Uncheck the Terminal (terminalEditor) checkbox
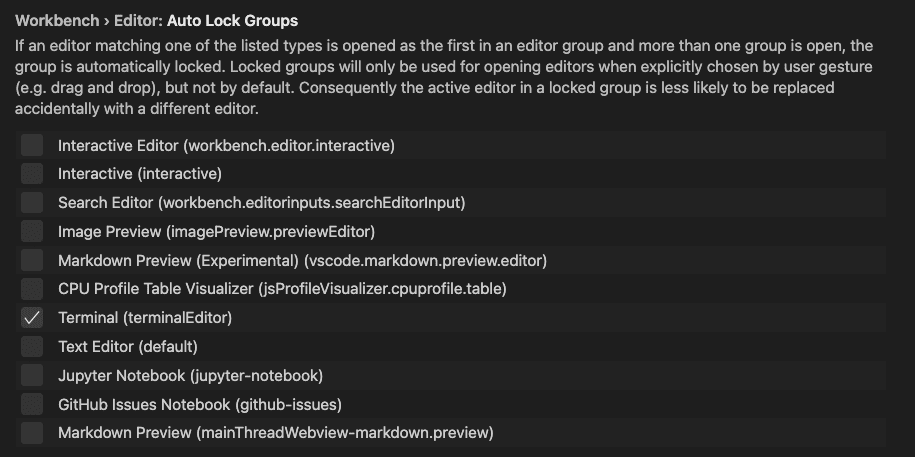Viewport: 915px width, 457px height. point(32,318)
